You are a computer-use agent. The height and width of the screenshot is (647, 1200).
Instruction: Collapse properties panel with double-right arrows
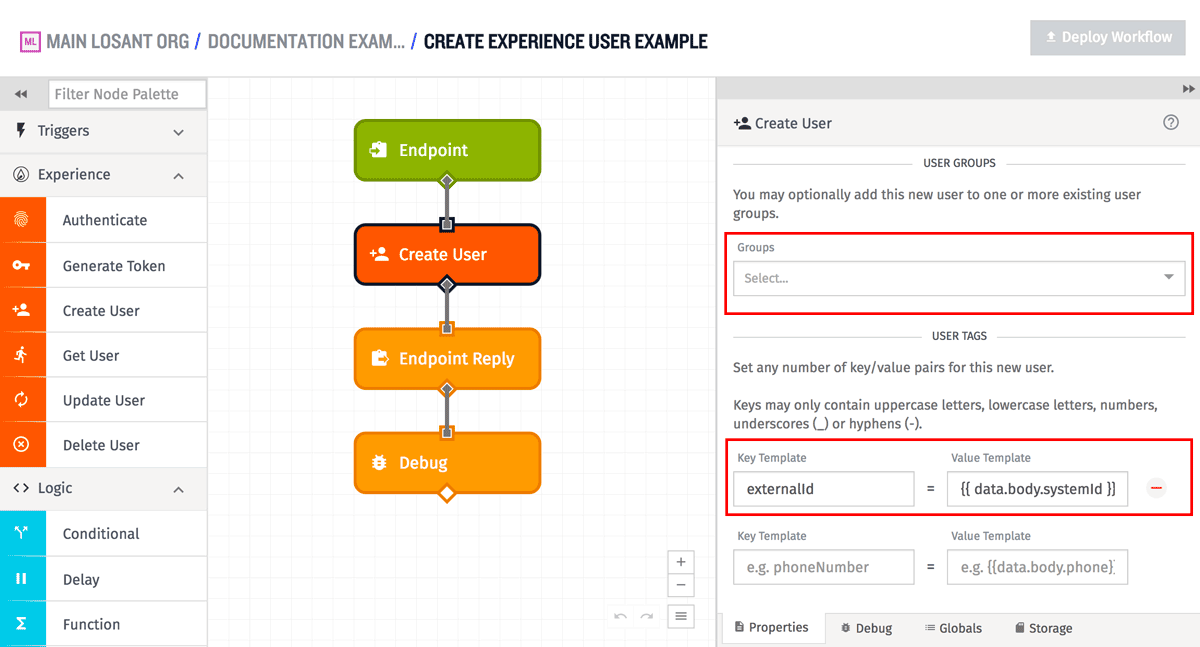tap(1188, 89)
